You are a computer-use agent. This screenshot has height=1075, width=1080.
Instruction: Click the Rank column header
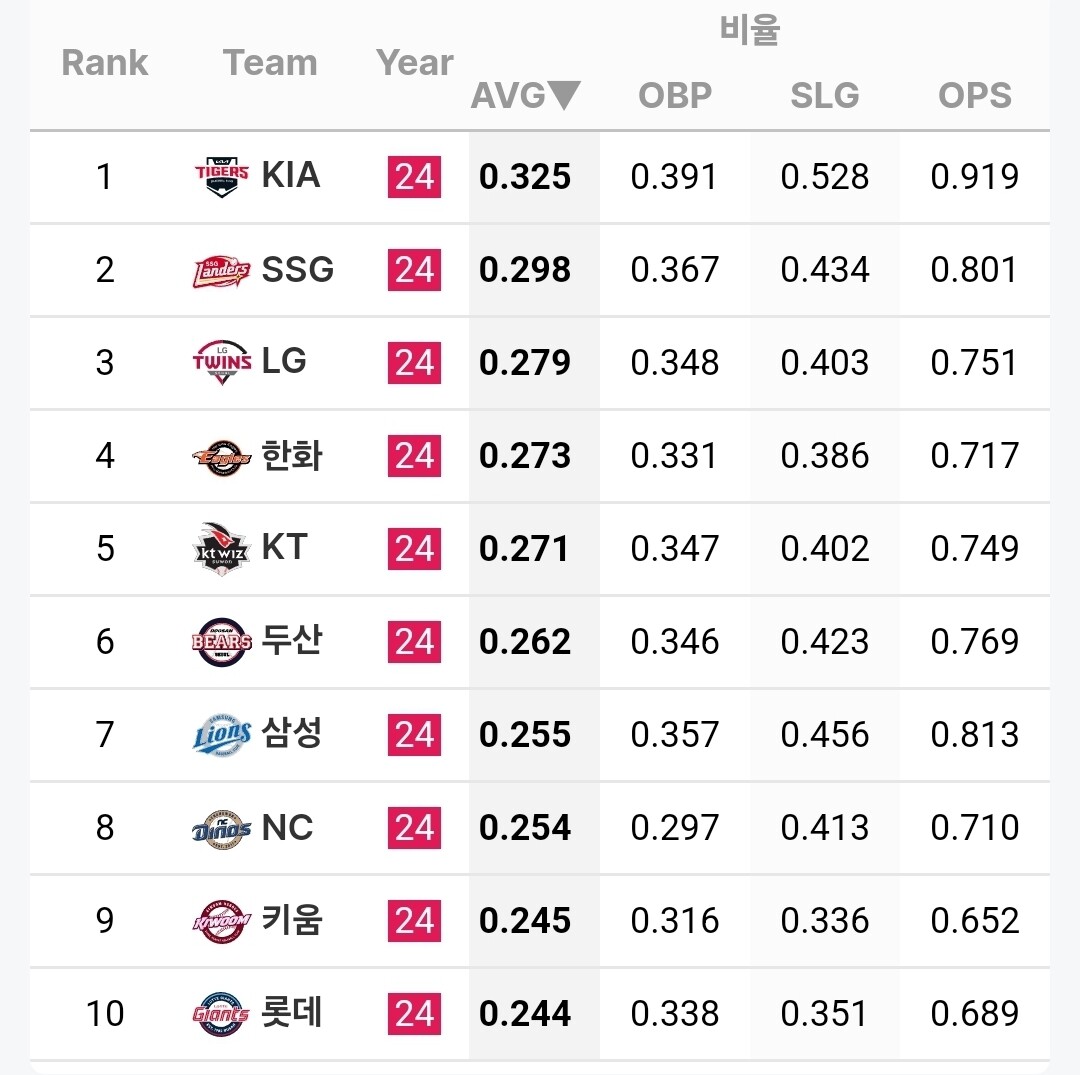click(x=104, y=63)
